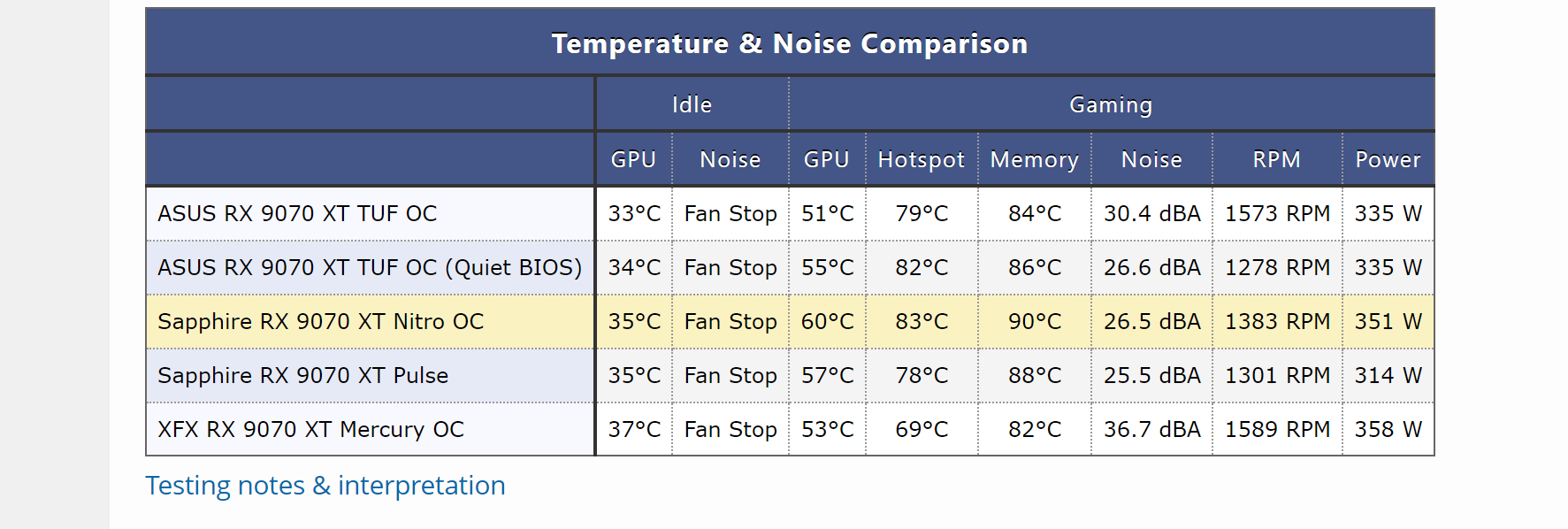Click the 33°C idle GPU temperature cell
The width and height of the screenshot is (1568, 529).
(x=634, y=213)
